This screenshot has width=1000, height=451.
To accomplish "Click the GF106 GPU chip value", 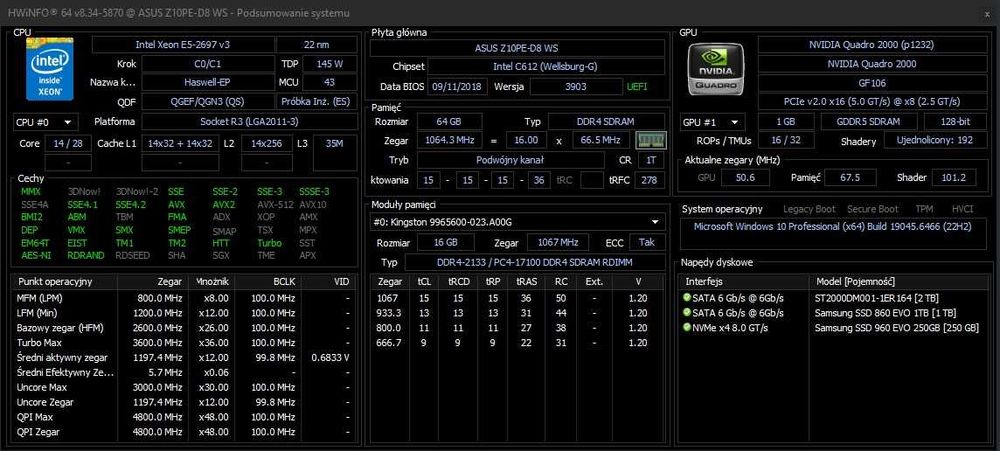I will pos(872,83).
